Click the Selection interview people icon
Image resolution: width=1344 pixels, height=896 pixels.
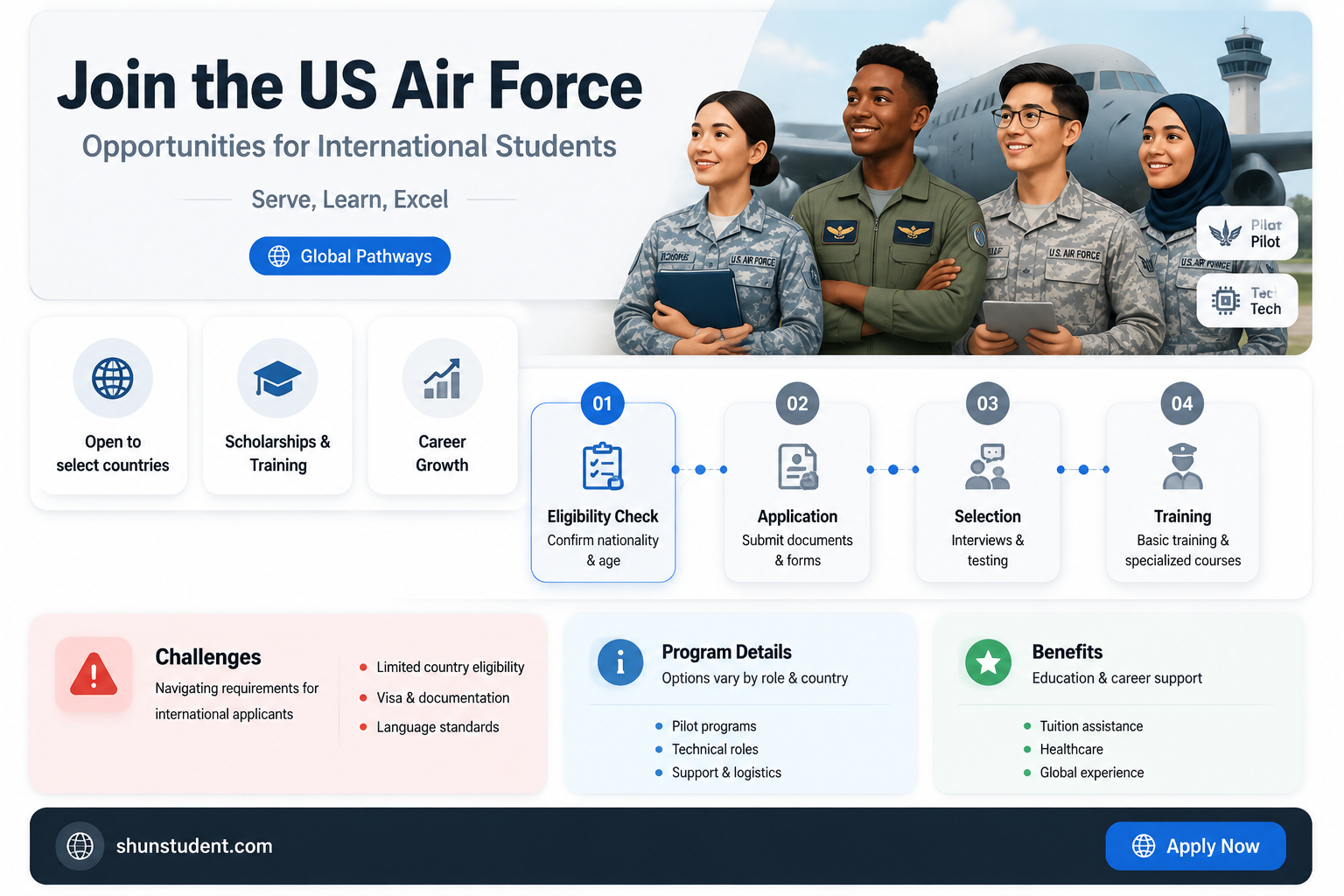tap(988, 466)
